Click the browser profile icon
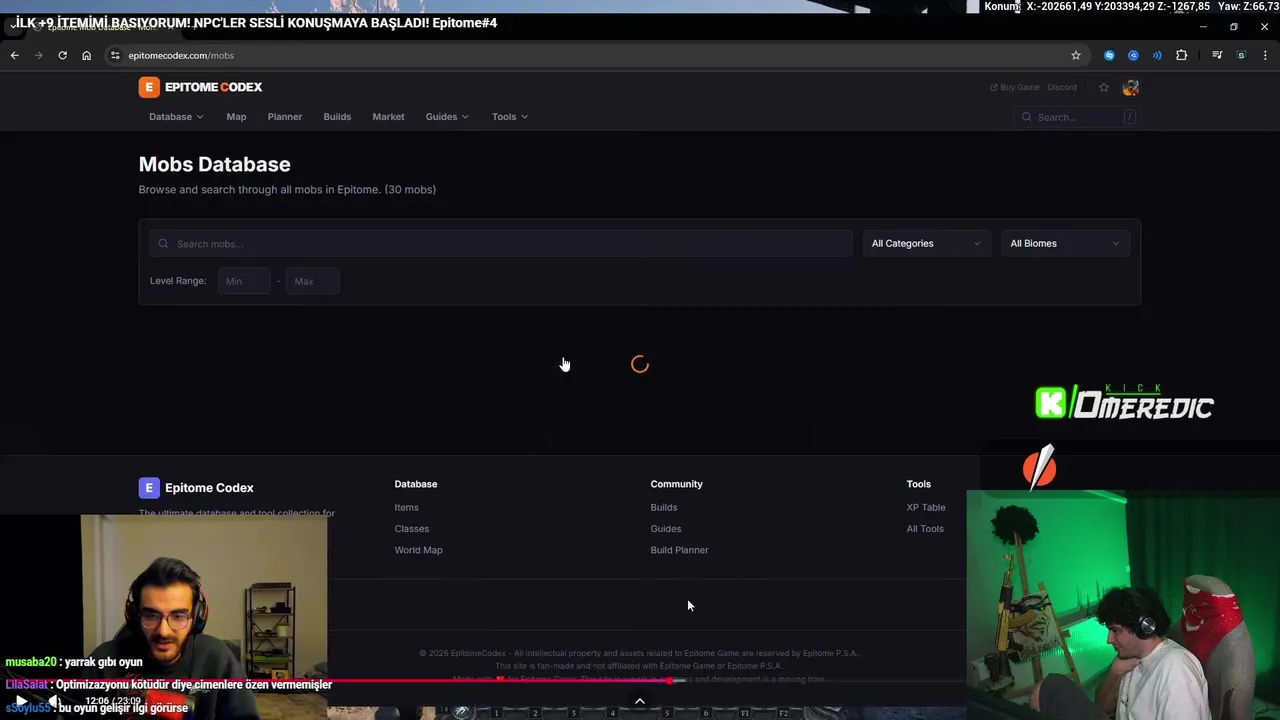Viewport: 1280px width, 720px height. click(1241, 55)
